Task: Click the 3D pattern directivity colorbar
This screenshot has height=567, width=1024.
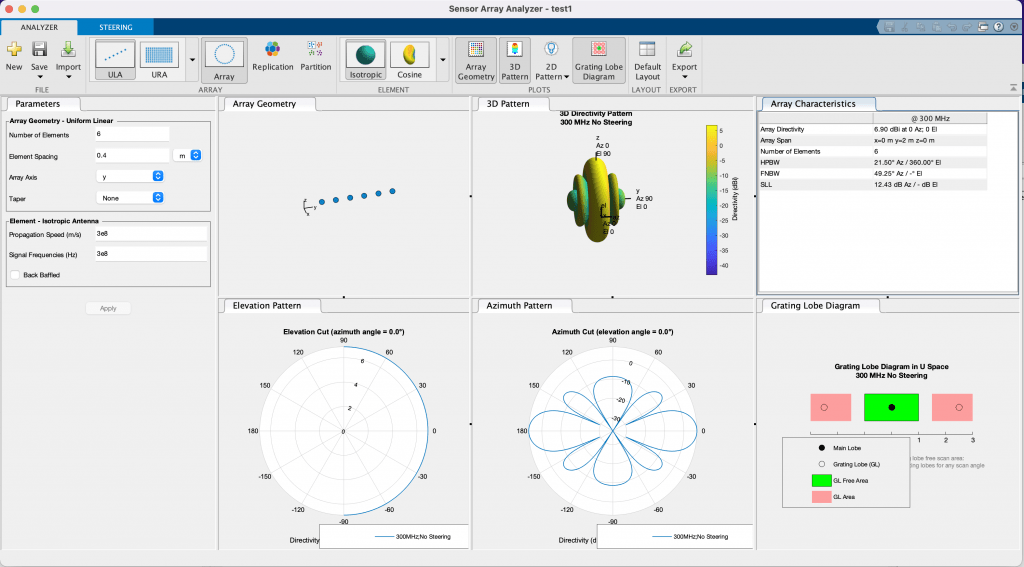Action: point(711,200)
